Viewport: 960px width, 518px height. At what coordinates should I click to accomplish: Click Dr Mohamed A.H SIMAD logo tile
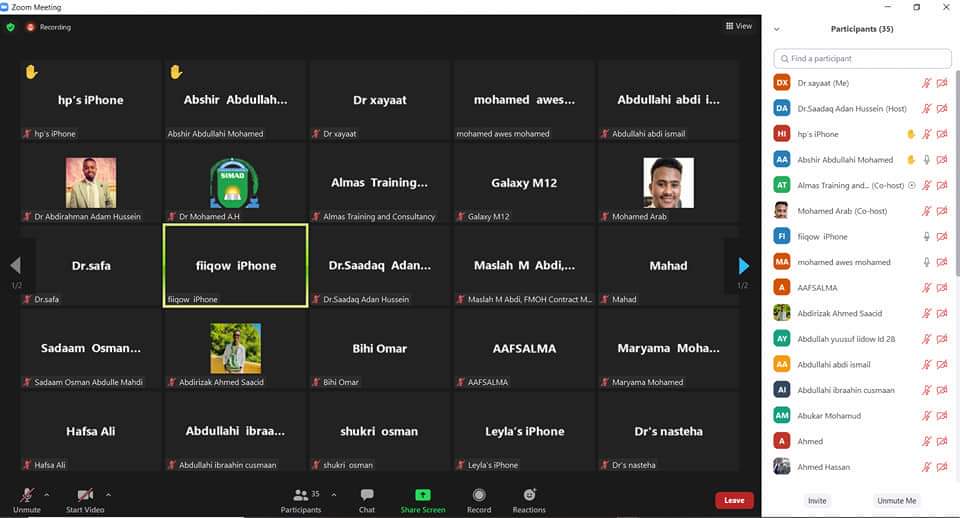234,182
